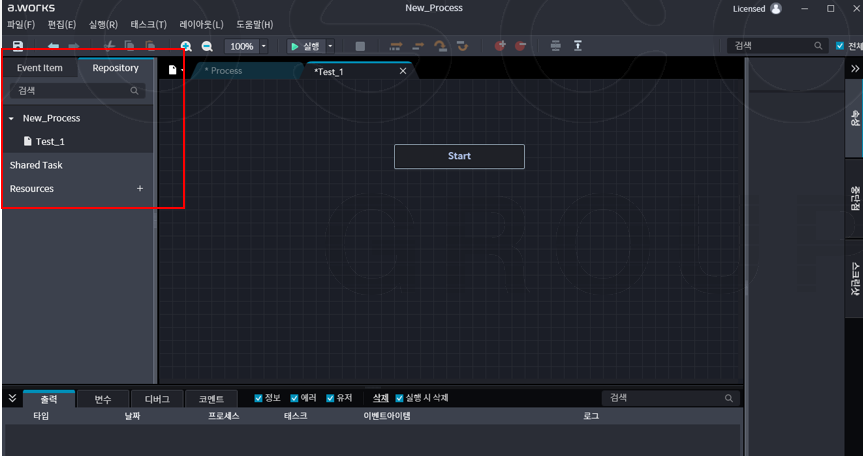Switch to the Event Item tab
Image resolution: width=863 pixels, height=456 pixels.
click(40, 68)
